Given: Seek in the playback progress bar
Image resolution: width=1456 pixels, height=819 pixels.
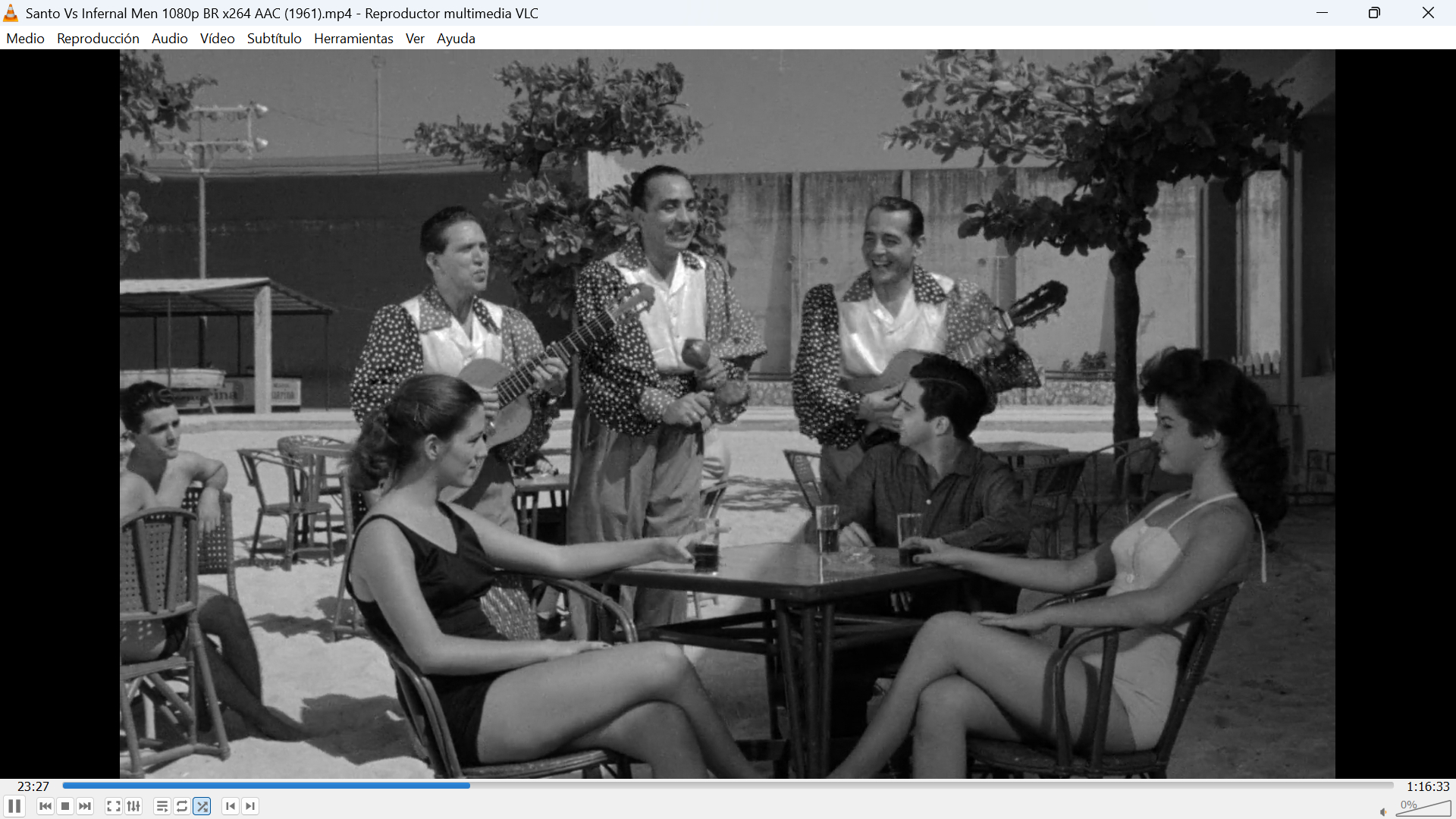Looking at the screenshot, I should pos(728,786).
